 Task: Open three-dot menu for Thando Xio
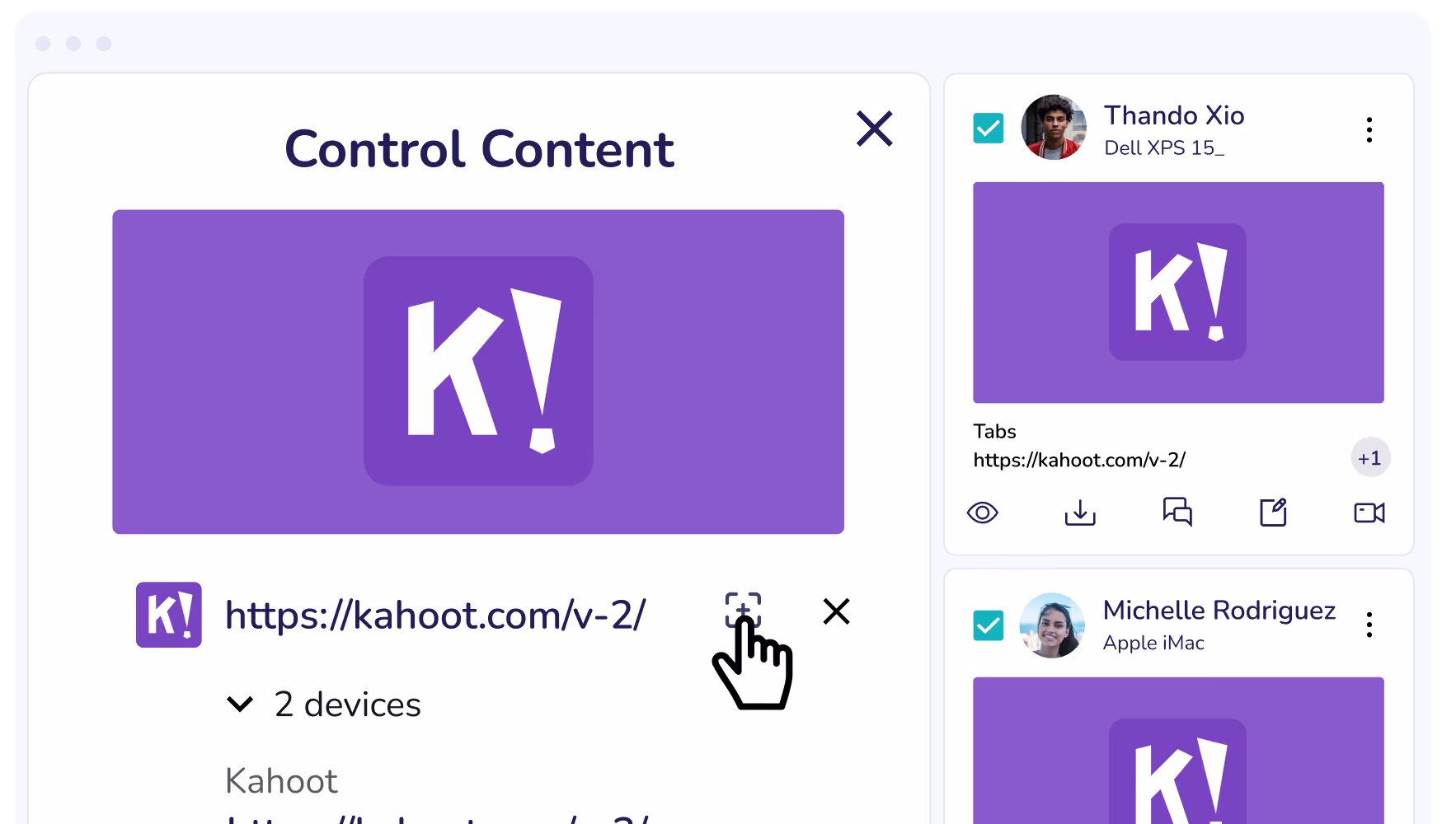1369,129
